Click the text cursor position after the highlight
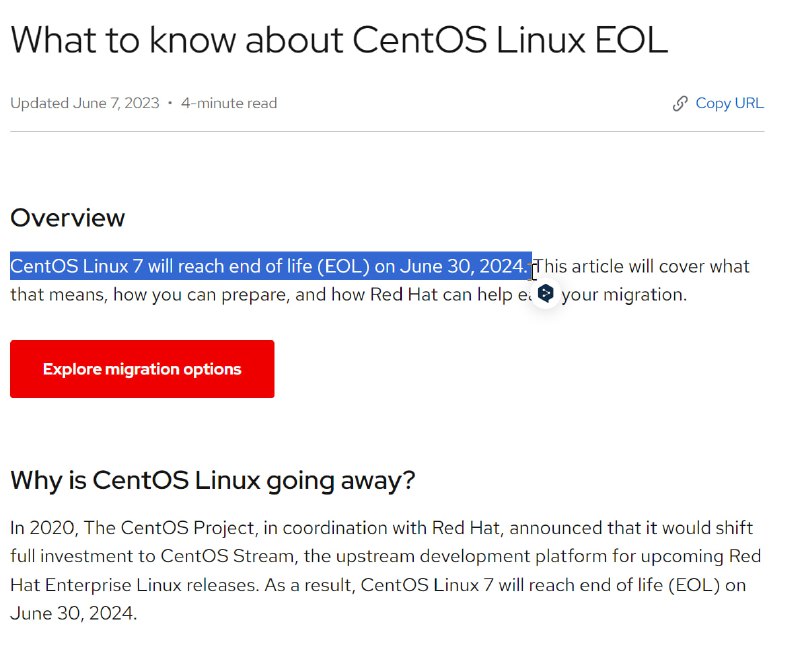The height and width of the screenshot is (645, 800). (533, 268)
